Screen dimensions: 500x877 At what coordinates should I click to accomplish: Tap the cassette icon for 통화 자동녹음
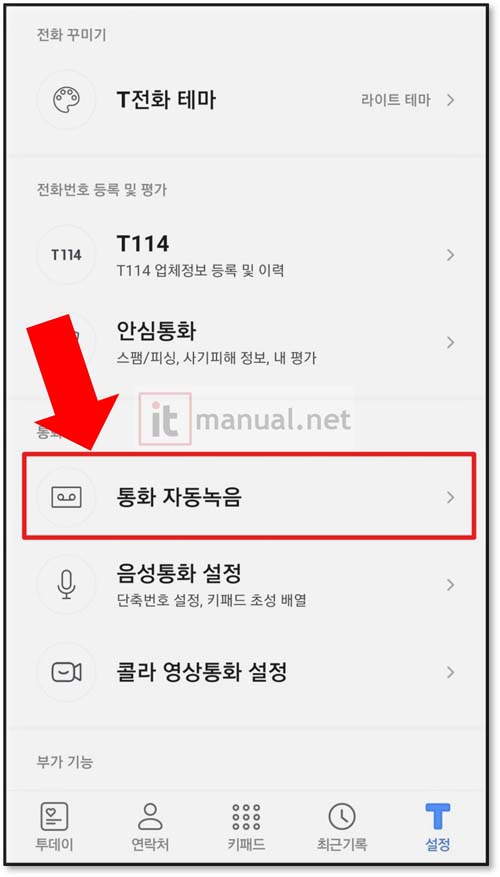pos(67,497)
